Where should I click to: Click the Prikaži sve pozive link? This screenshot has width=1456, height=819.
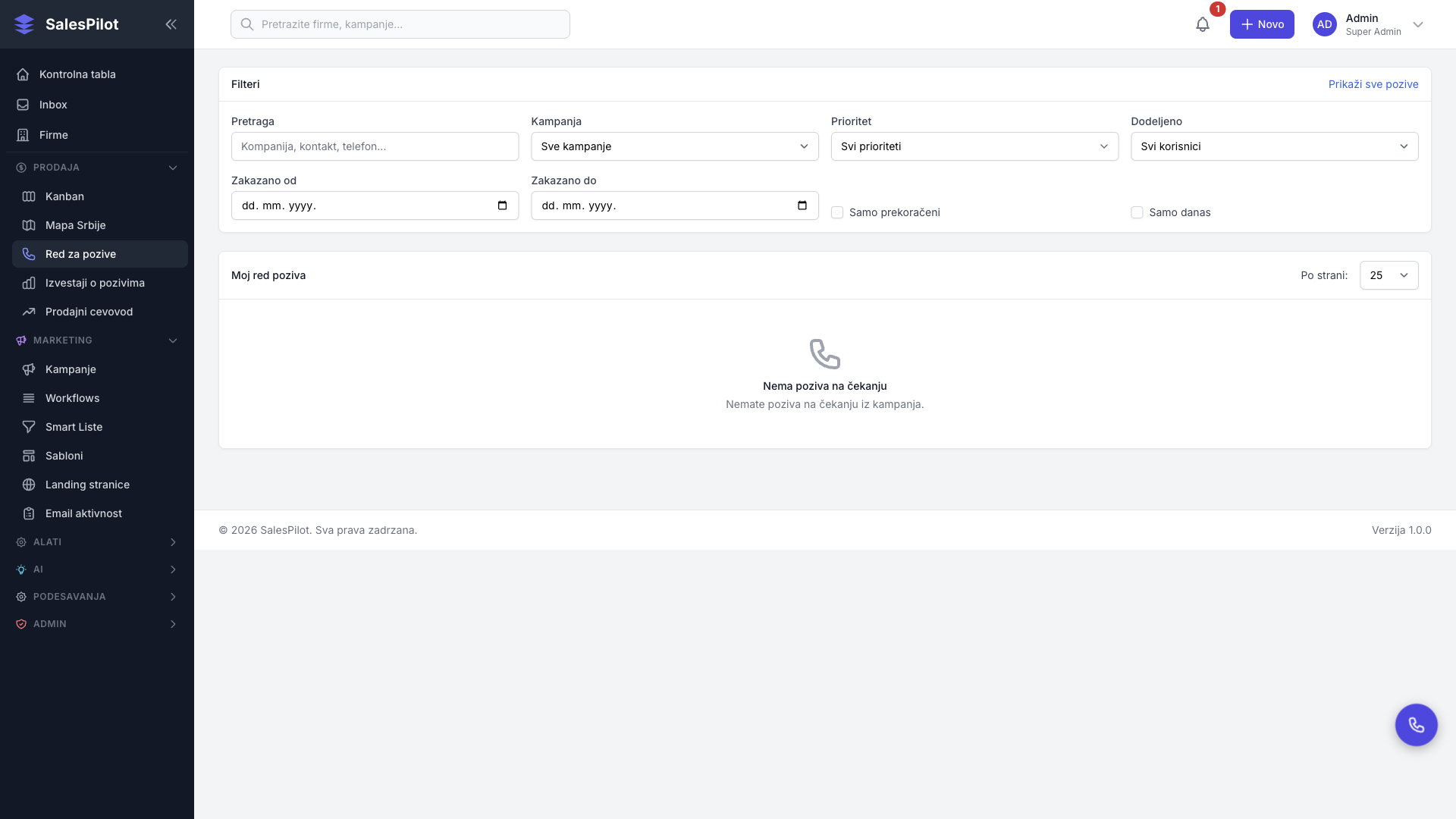coord(1373,84)
